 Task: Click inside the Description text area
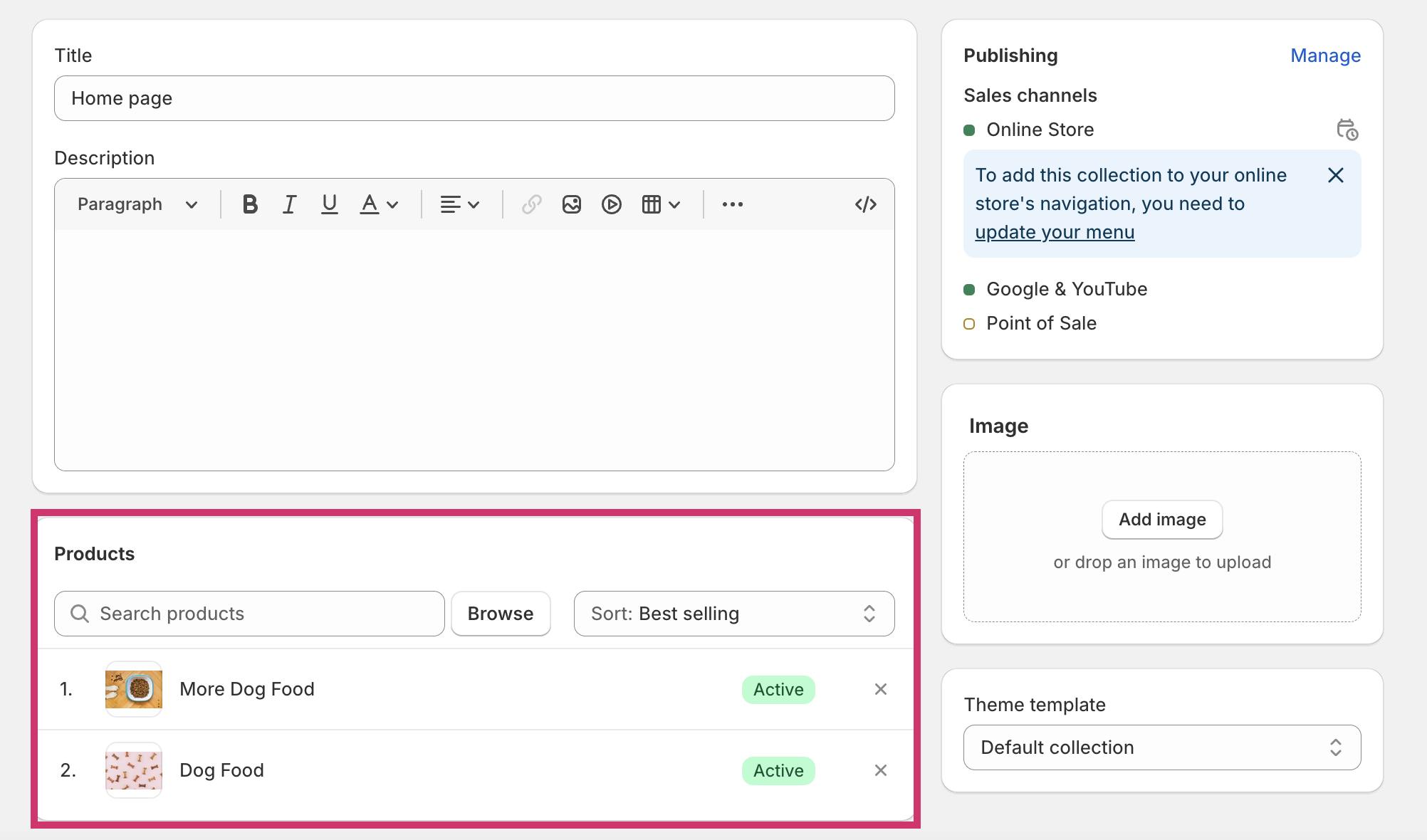[x=474, y=349]
